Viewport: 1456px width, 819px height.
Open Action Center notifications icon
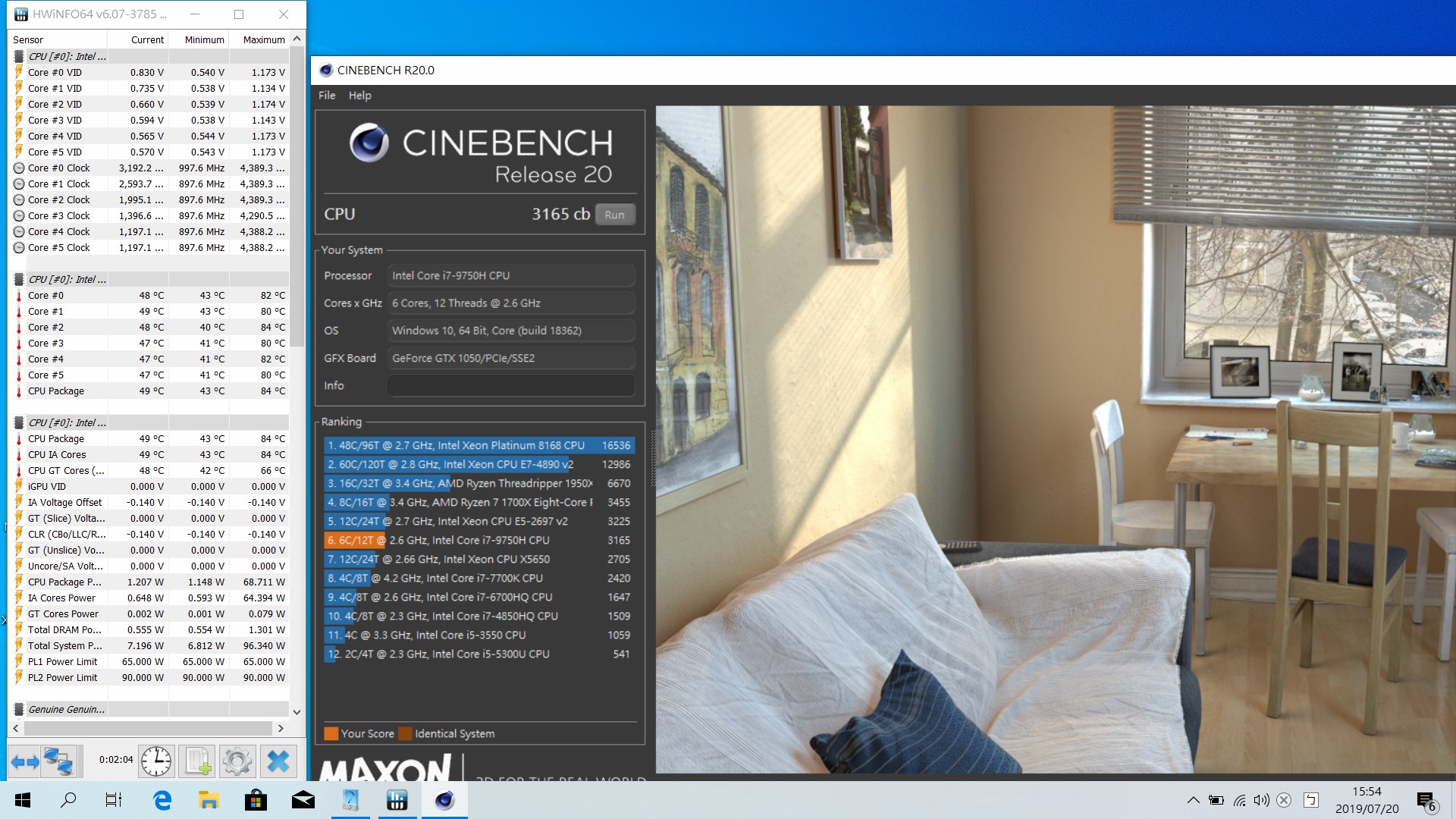click(1426, 801)
